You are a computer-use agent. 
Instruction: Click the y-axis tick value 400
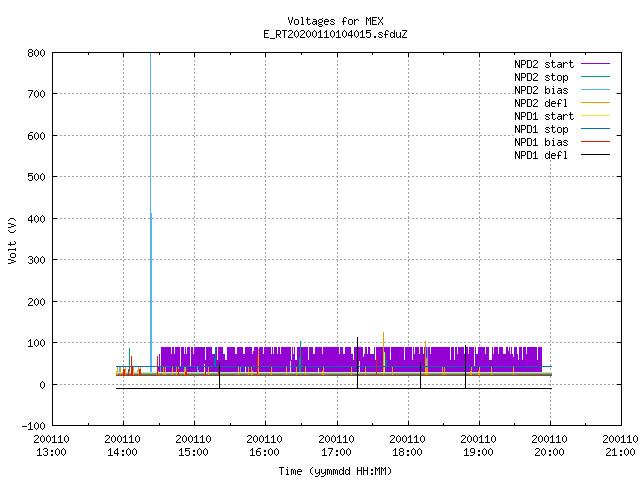click(36, 219)
